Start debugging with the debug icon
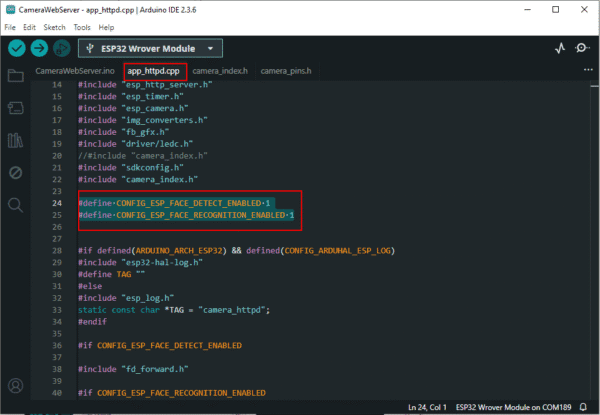The image size is (600, 415). [x=62, y=48]
